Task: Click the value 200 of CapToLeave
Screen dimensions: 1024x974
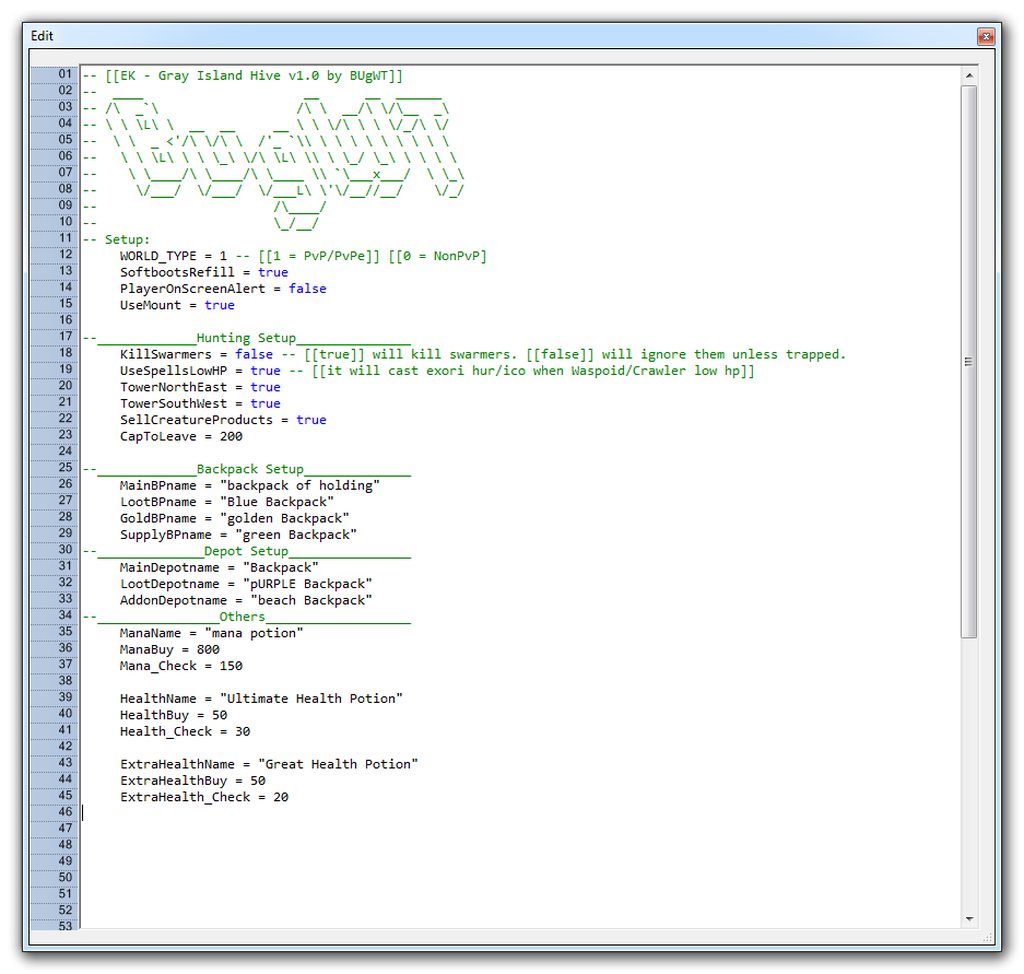Action: tap(231, 436)
